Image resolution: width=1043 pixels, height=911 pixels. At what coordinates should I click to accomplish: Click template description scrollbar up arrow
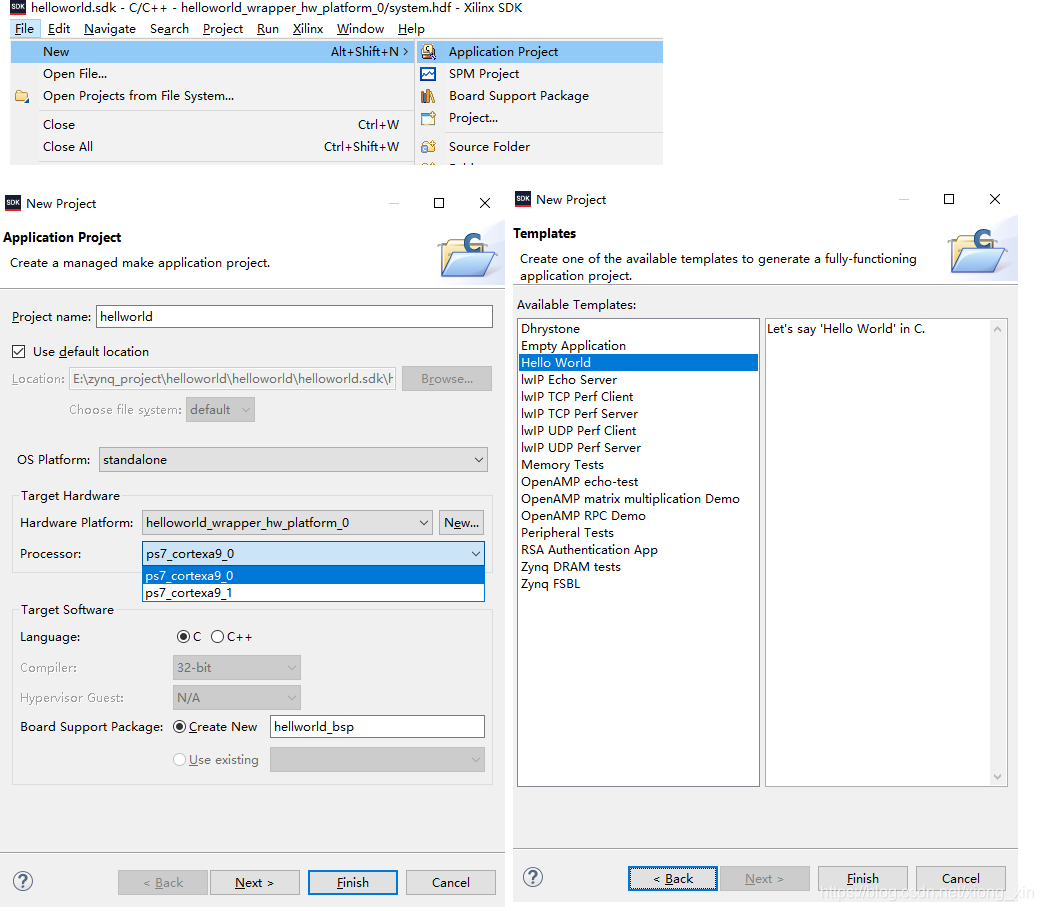[x=997, y=328]
